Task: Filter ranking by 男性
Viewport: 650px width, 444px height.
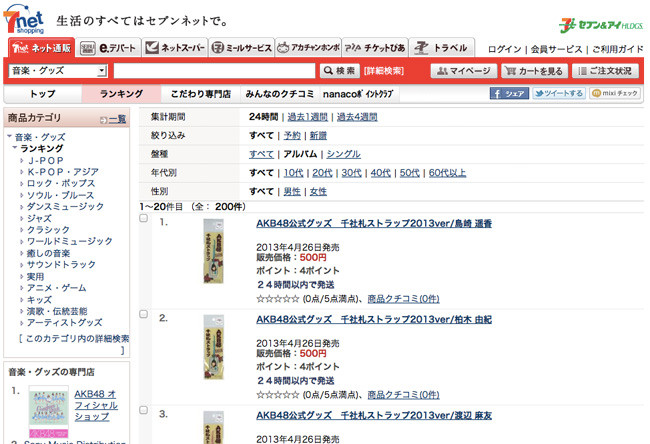Action: (292, 192)
